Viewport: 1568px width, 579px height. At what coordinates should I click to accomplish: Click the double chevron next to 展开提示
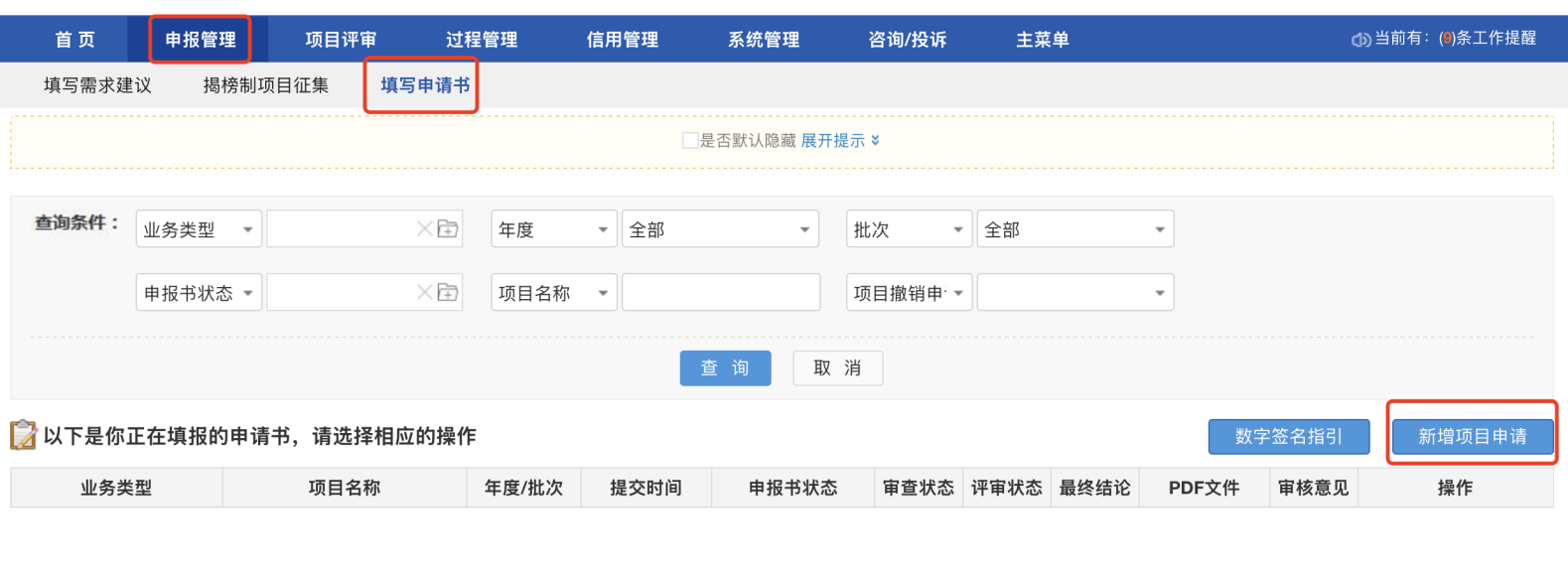pyautogui.click(x=875, y=141)
